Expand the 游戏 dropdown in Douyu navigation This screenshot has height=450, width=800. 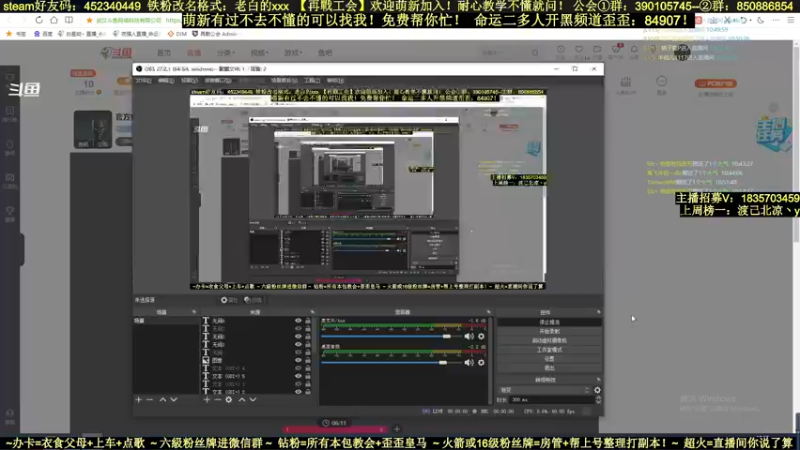(293, 53)
